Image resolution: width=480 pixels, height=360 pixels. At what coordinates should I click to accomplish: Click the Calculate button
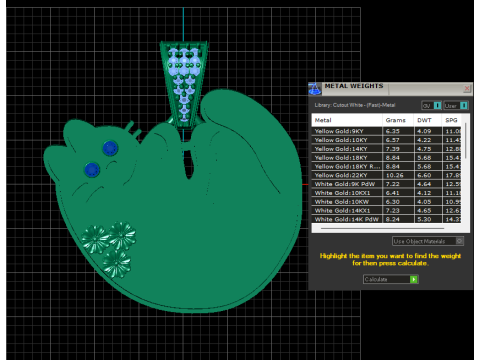pyautogui.click(x=391, y=279)
